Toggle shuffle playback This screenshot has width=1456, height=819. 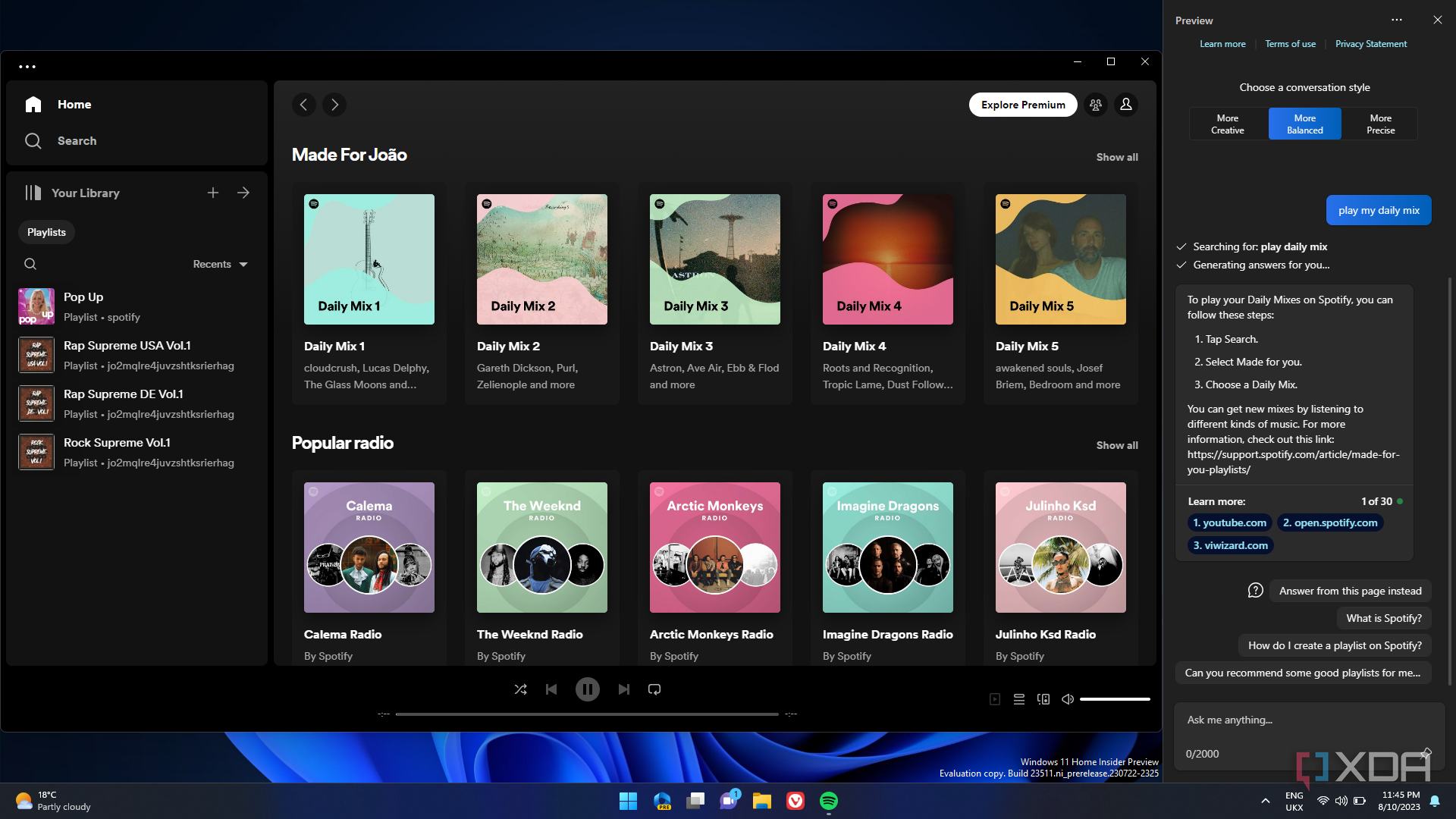520,689
